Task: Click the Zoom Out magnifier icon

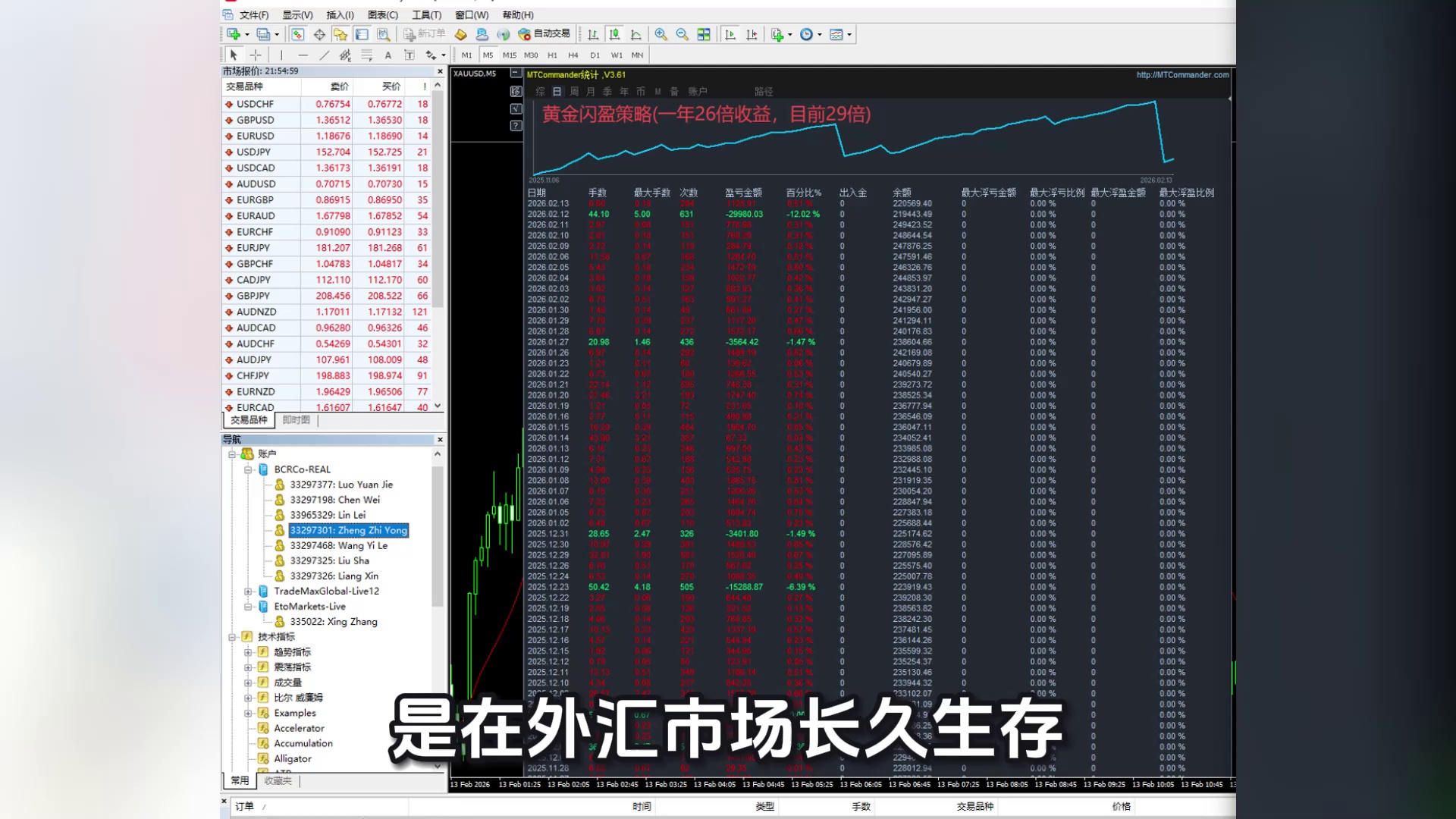Action: point(682,34)
